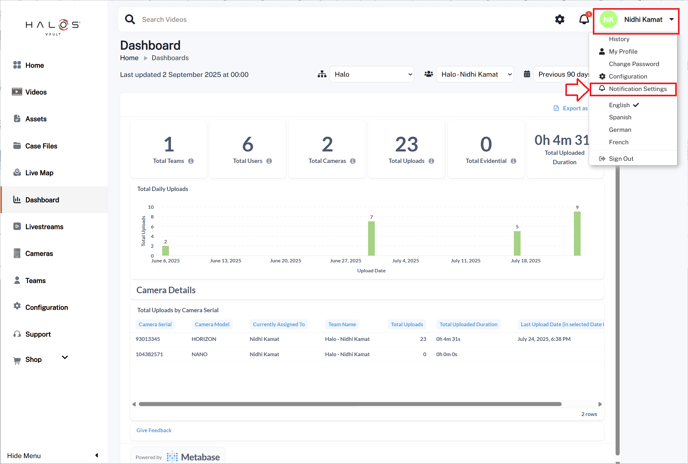This screenshot has width=688, height=464.
Task: Open the settings gear icon in top bar
Action: tap(560, 19)
